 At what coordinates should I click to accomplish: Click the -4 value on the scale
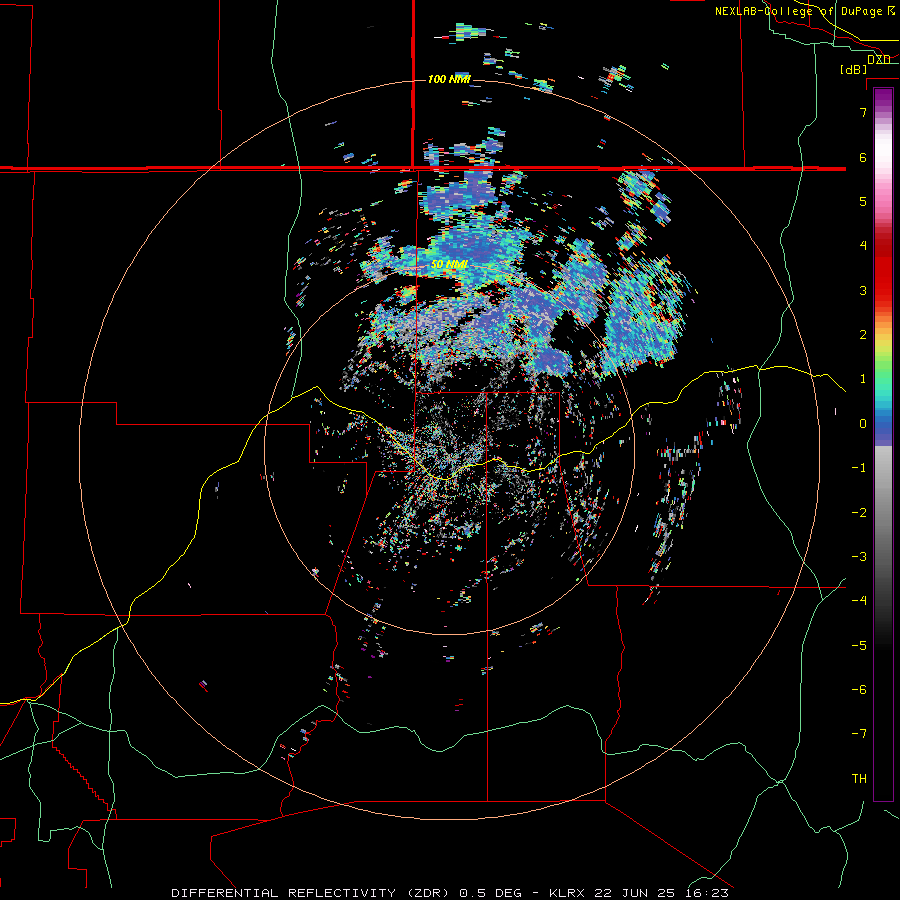859,601
